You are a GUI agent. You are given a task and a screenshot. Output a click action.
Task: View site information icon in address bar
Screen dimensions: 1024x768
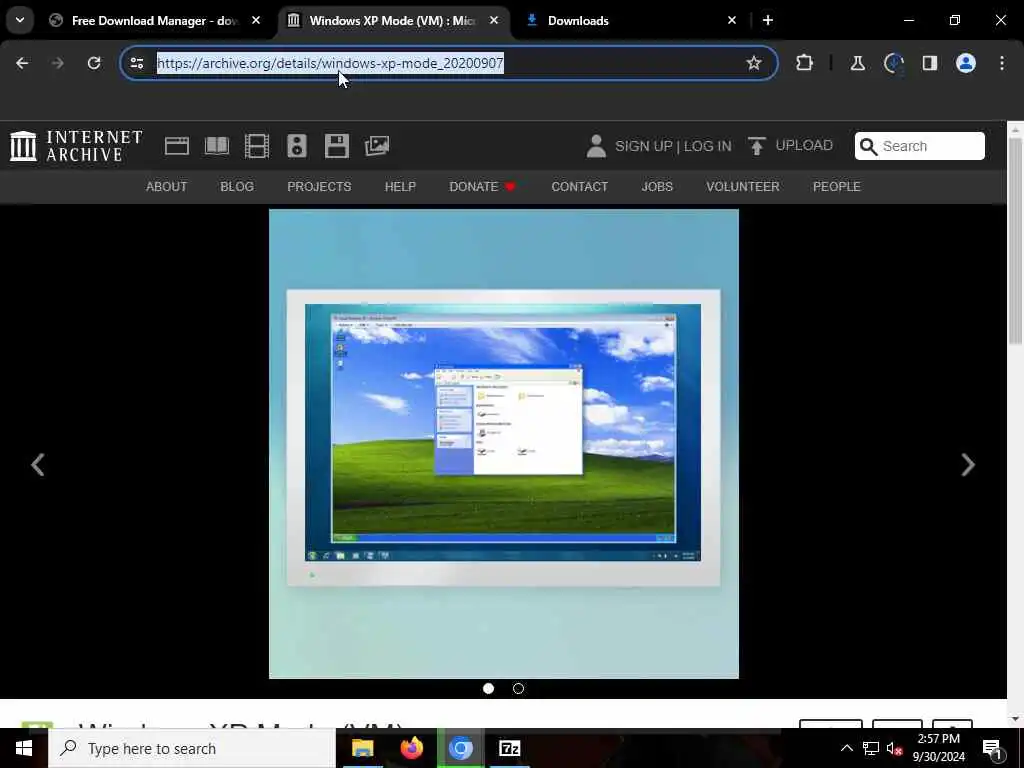136,63
